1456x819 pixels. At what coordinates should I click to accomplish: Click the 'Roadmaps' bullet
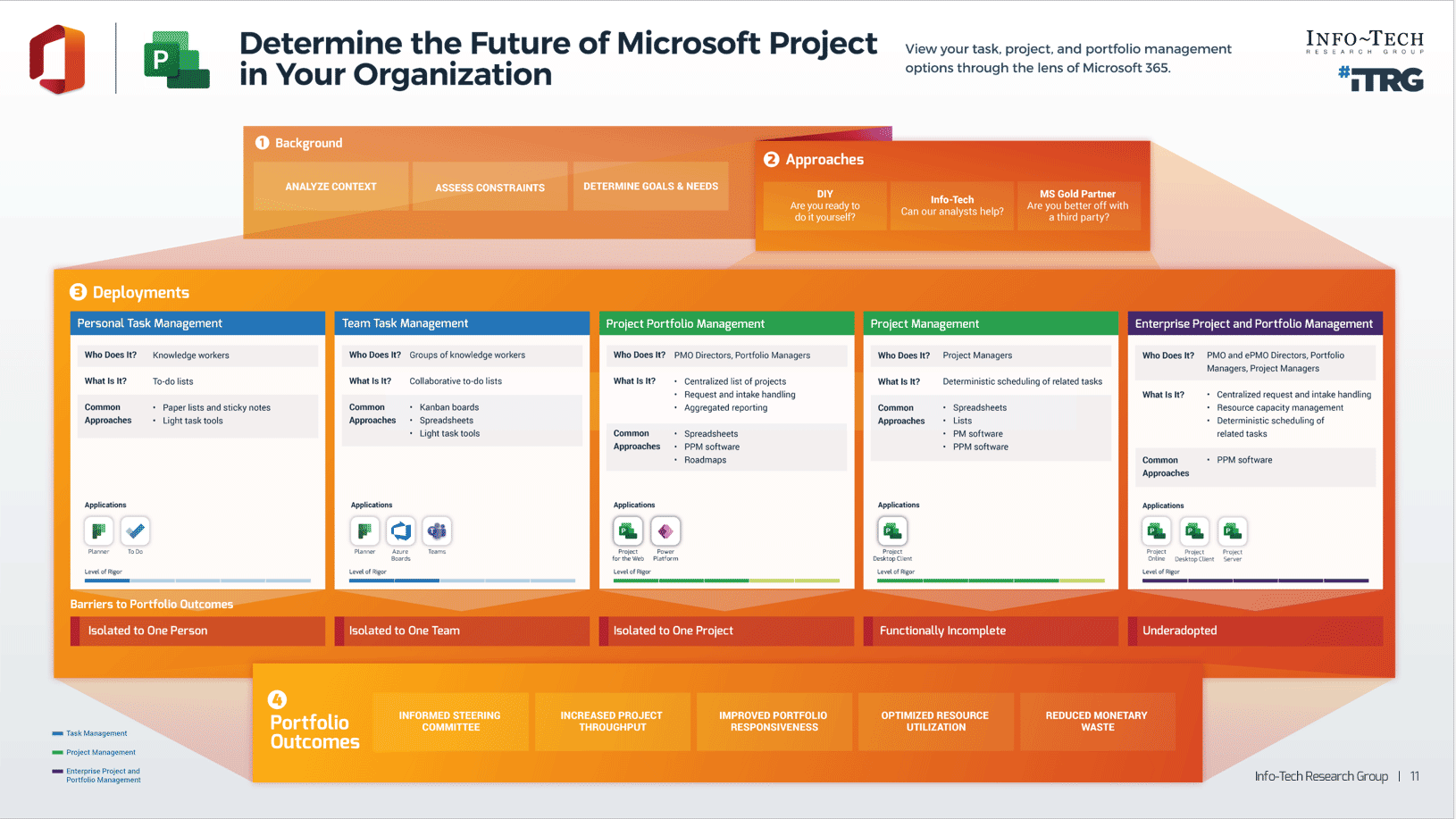[705, 460]
